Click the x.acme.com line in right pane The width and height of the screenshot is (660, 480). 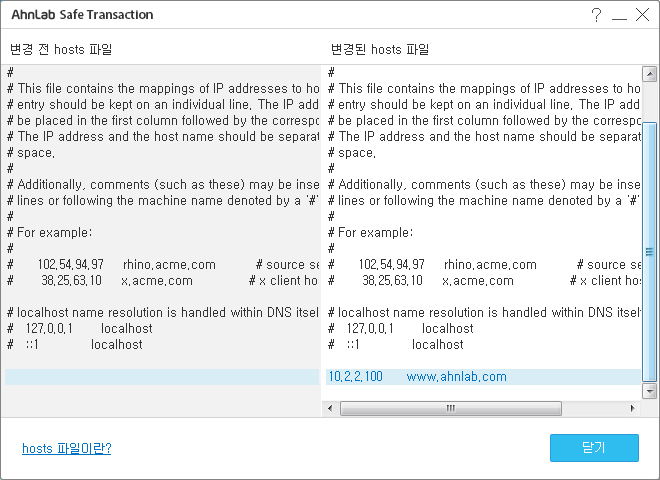click(484, 280)
